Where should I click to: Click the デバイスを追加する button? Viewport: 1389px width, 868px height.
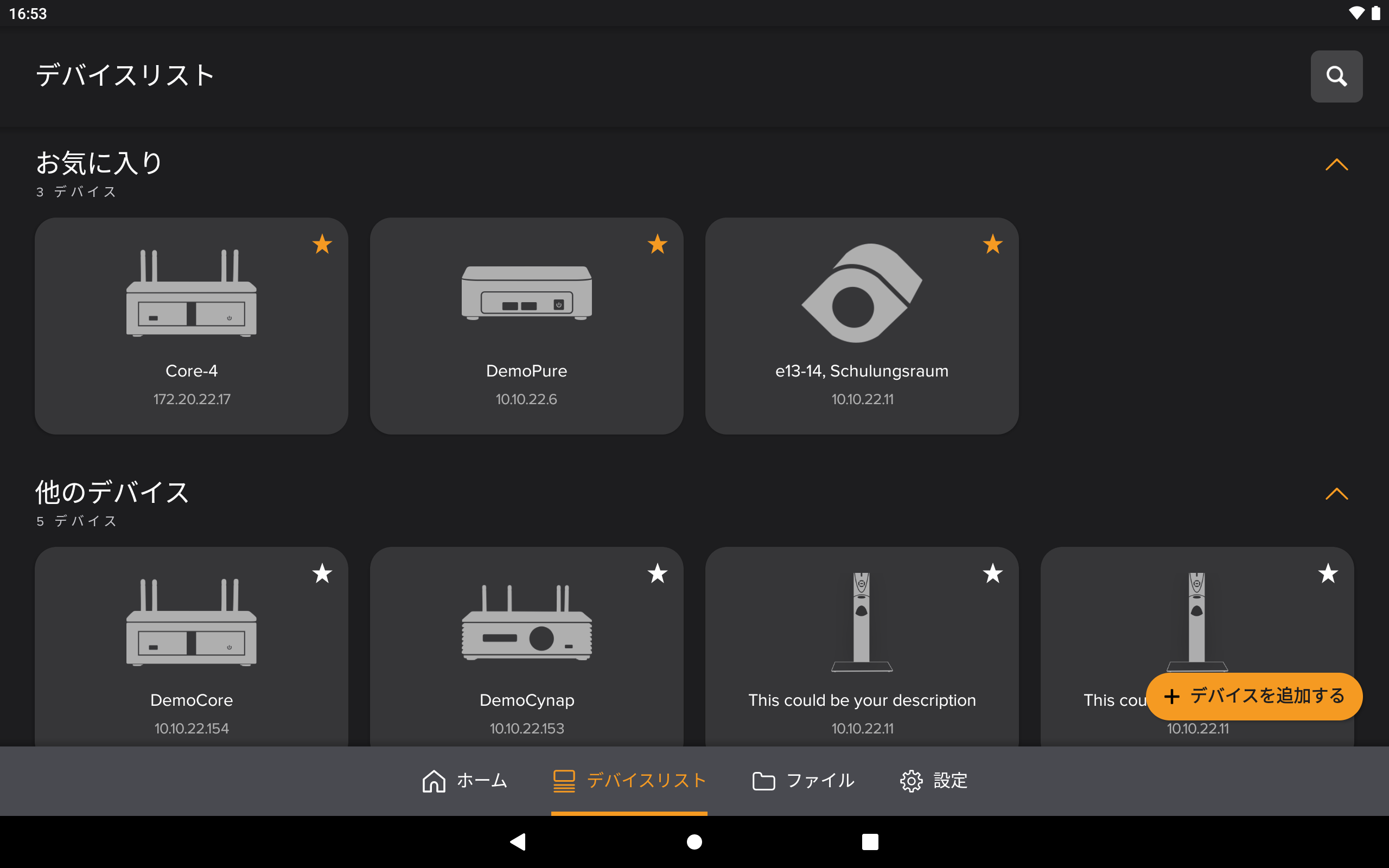coord(1253,697)
